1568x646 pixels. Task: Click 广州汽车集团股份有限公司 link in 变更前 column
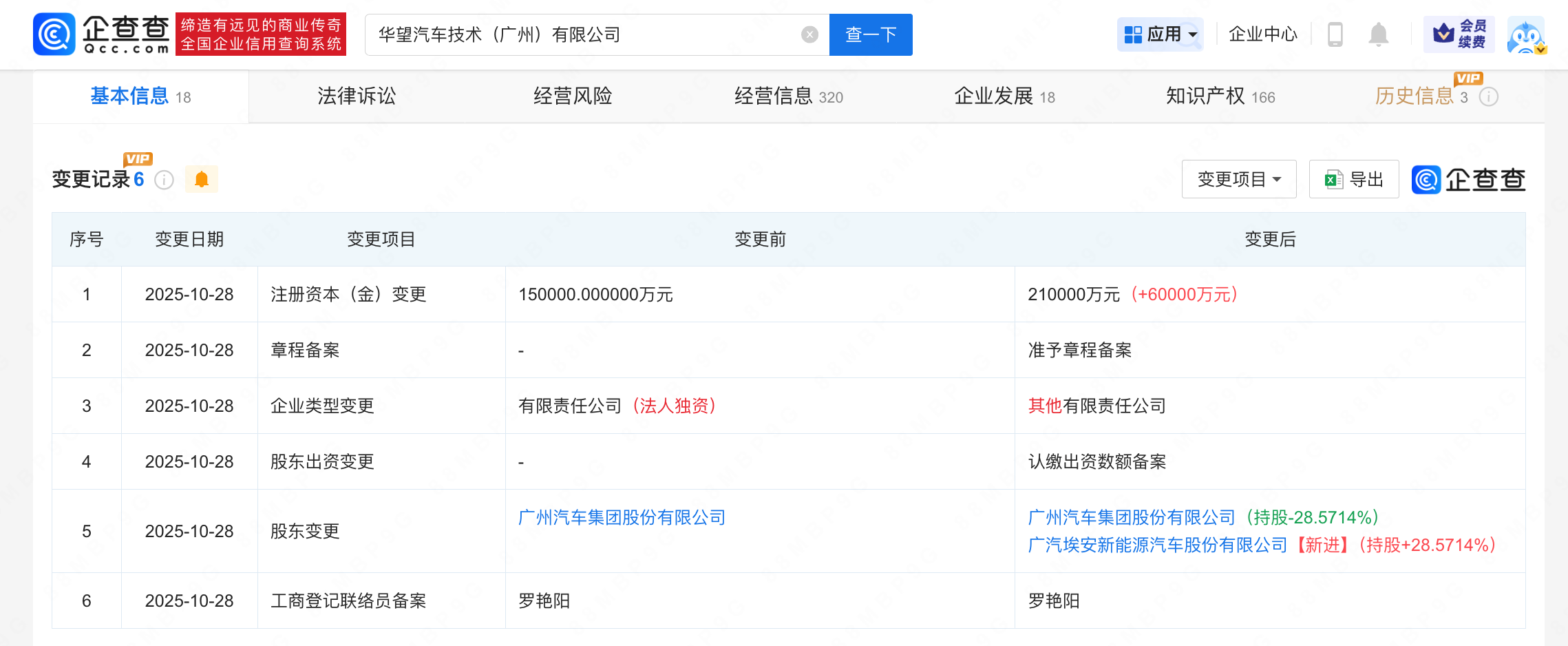[622, 518]
